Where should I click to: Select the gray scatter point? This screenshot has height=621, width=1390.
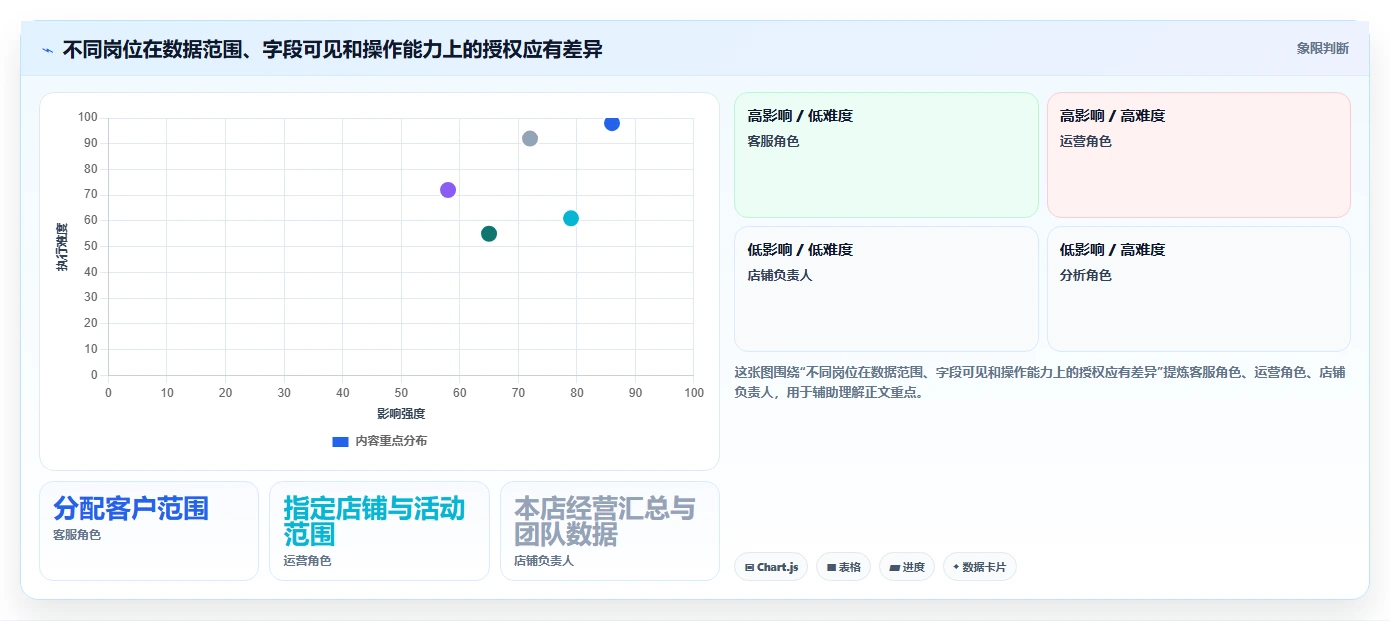pyautogui.click(x=530, y=138)
